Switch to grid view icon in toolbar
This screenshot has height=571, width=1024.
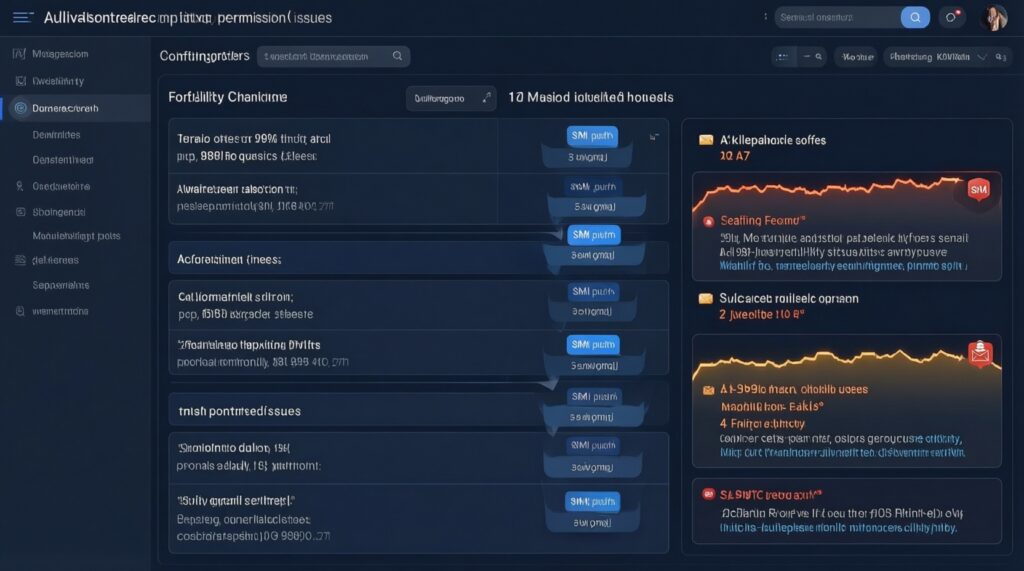coord(782,57)
